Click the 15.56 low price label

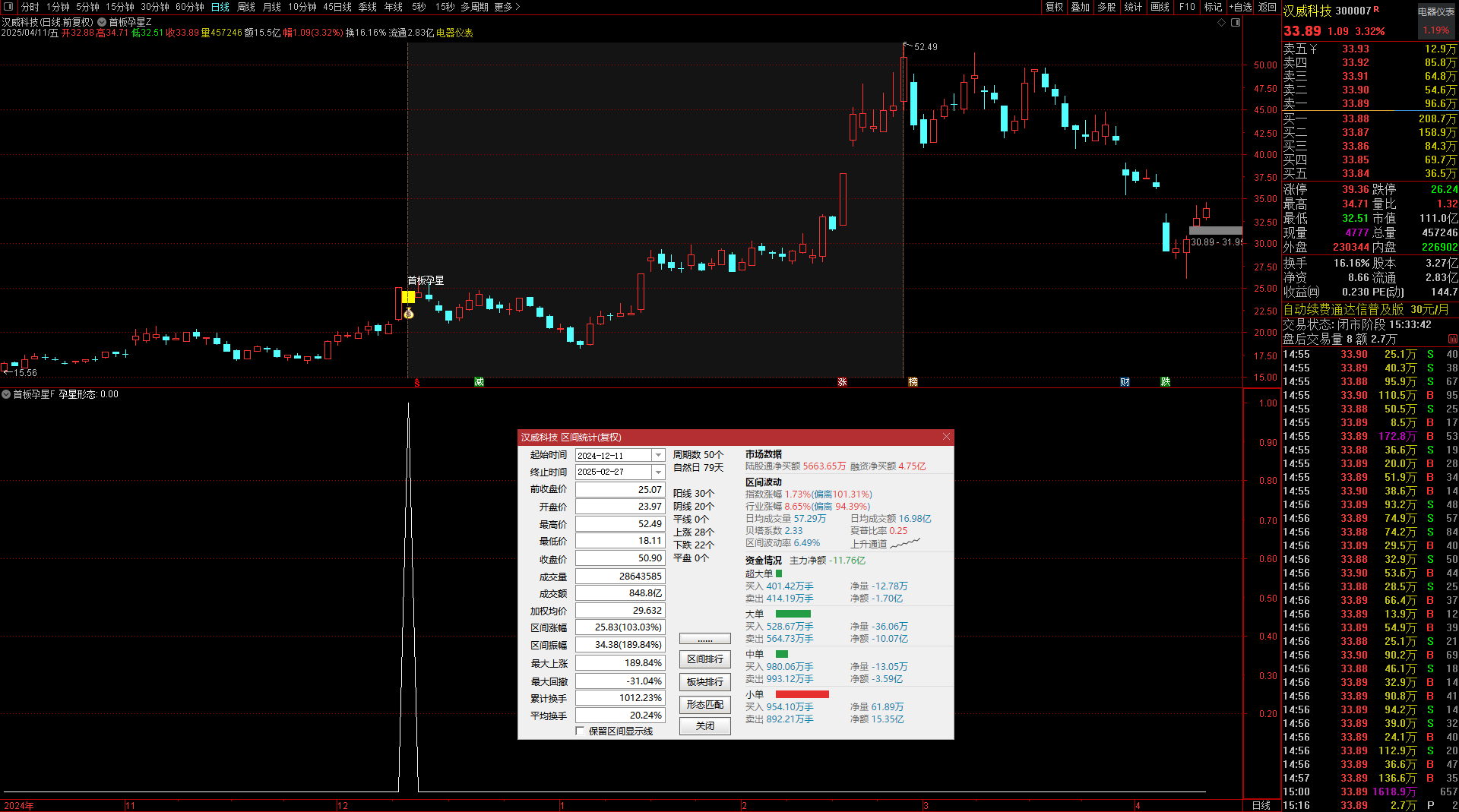coord(25,373)
